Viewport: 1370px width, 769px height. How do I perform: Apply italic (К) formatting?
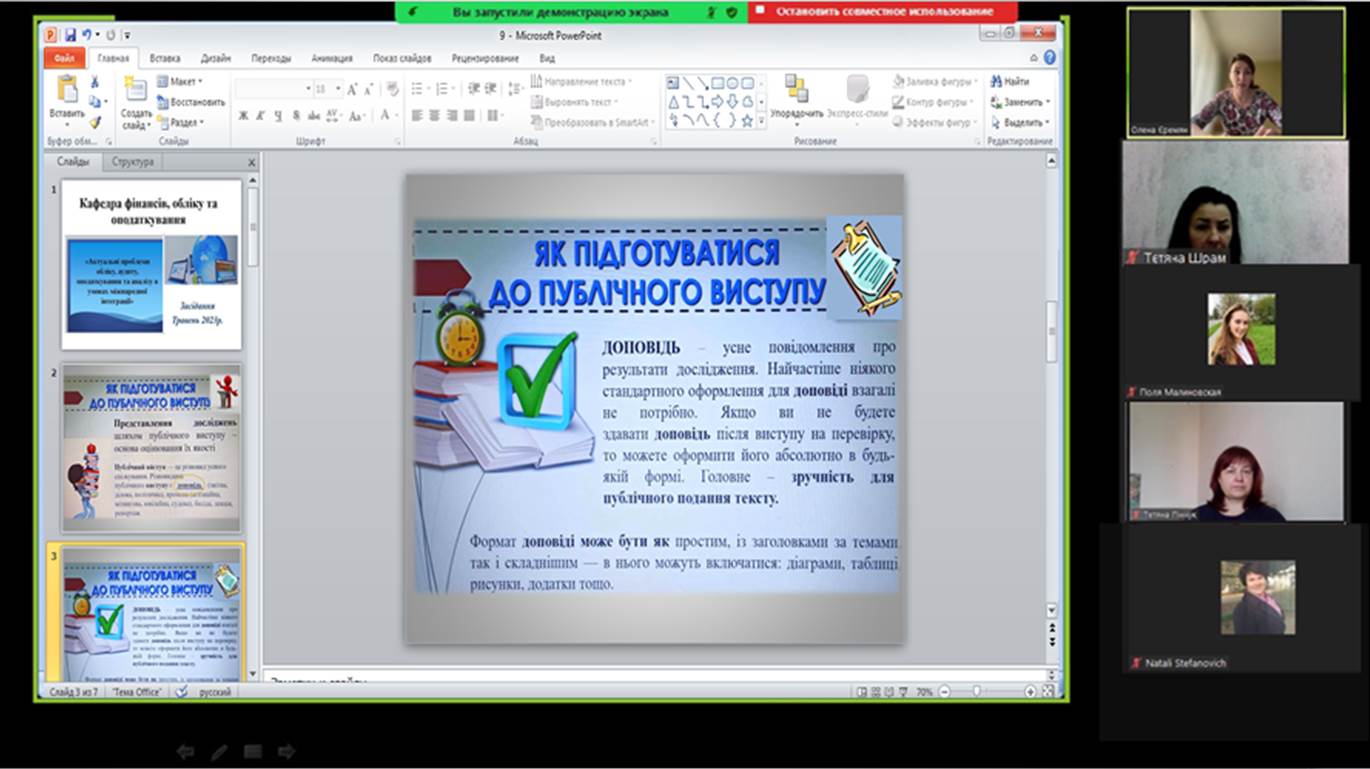pyautogui.click(x=260, y=116)
